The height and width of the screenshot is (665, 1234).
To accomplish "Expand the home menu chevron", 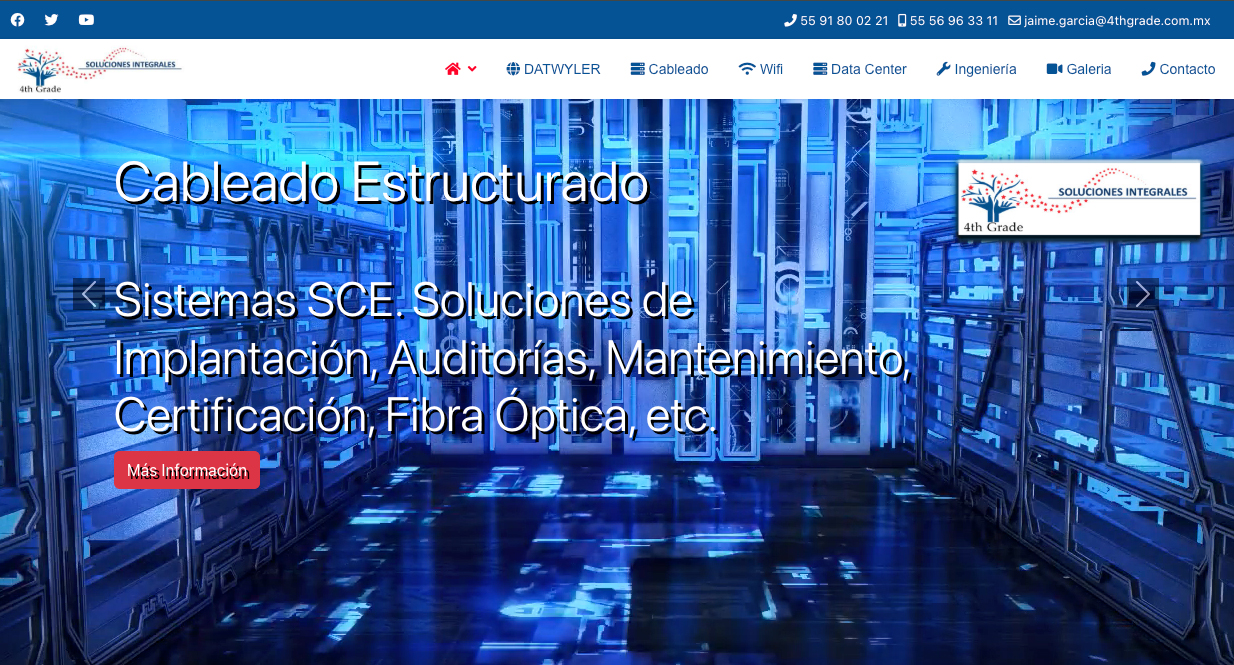I will coord(472,69).
